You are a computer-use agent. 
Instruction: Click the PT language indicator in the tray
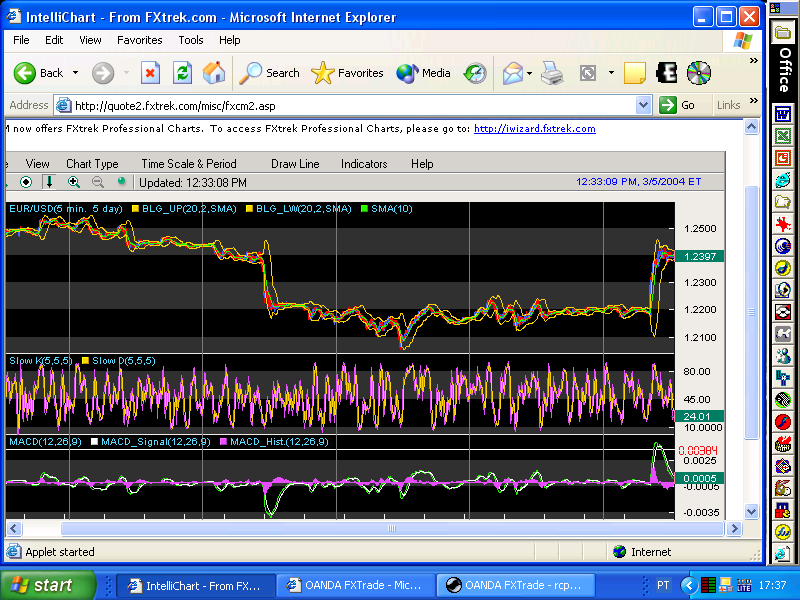pyautogui.click(x=663, y=585)
